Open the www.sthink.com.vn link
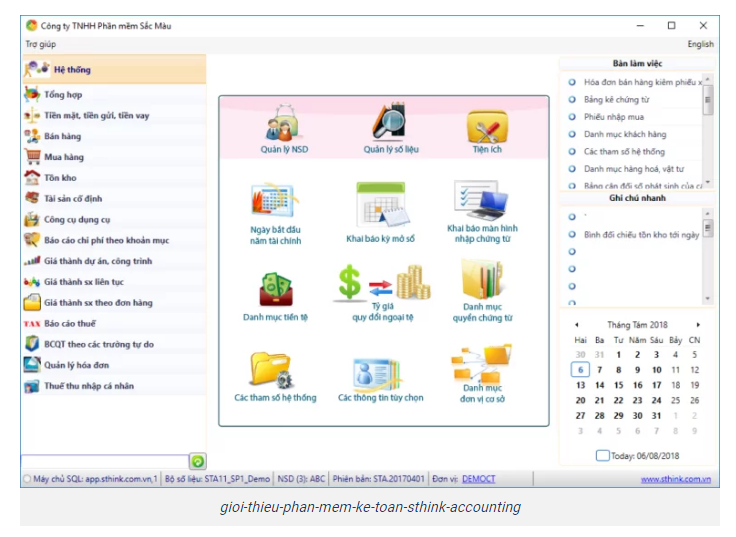Screen dimensions: 736x537 tap(675, 479)
